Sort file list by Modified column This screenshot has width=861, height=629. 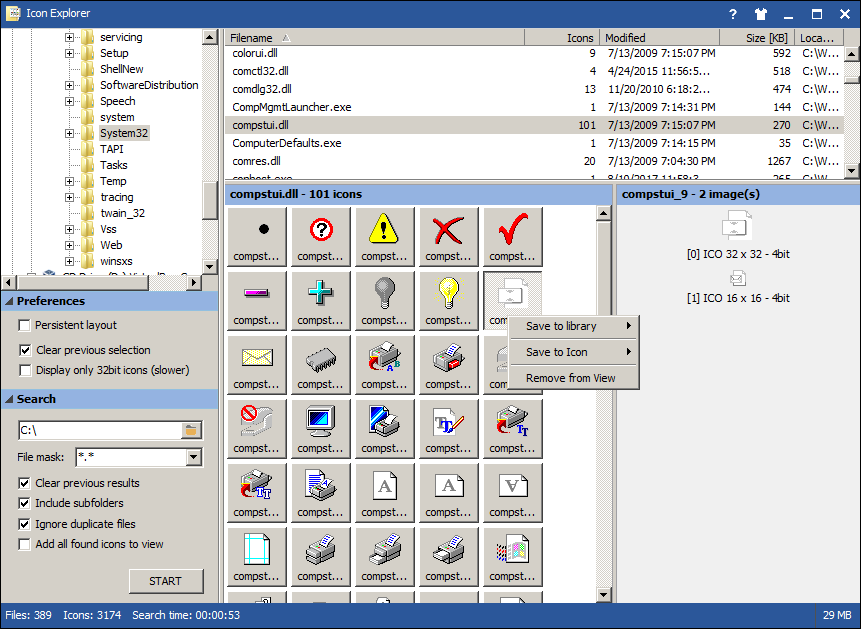[x=660, y=38]
